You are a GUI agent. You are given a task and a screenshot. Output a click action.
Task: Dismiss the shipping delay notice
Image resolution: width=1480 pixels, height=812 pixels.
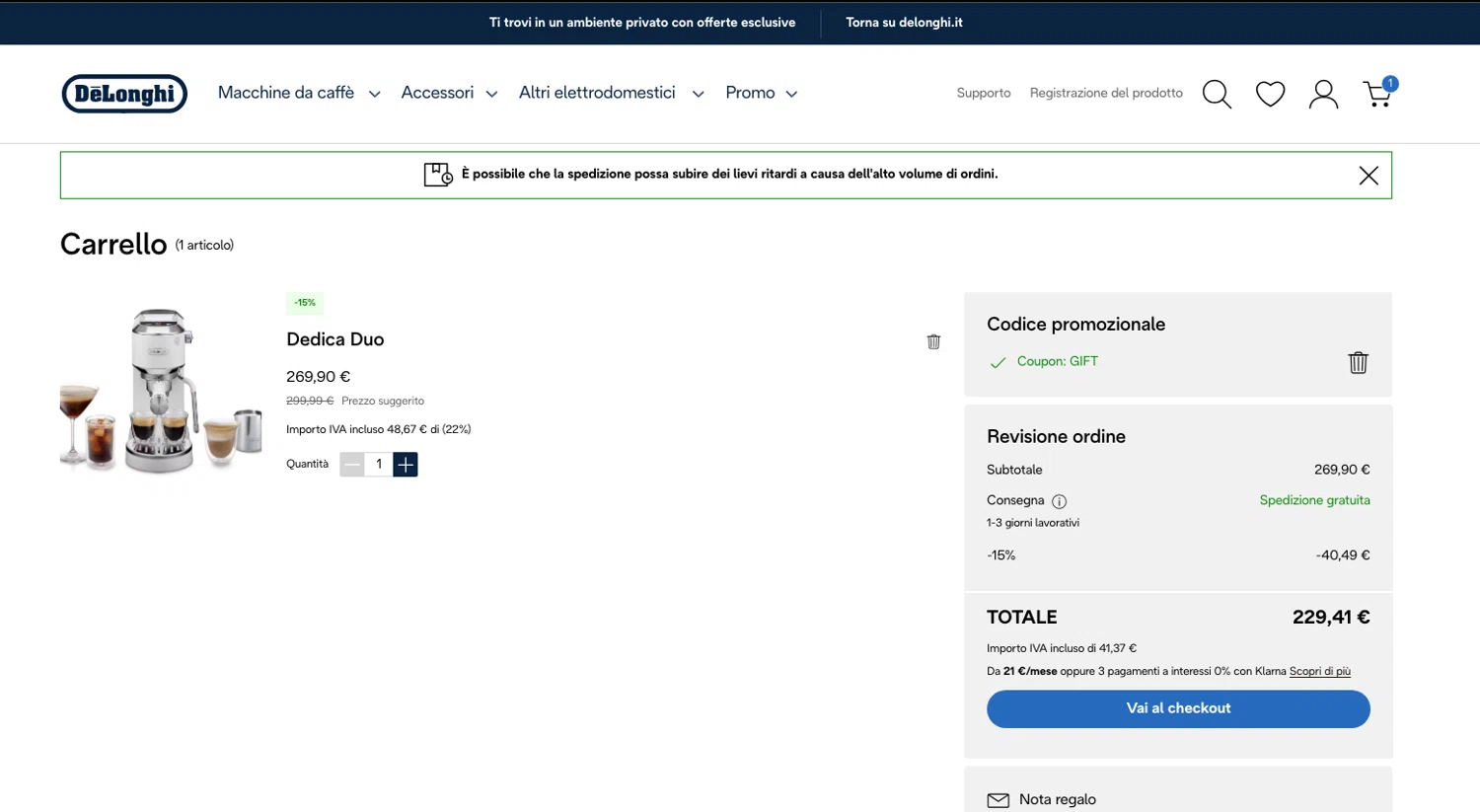click(1368, 176)
